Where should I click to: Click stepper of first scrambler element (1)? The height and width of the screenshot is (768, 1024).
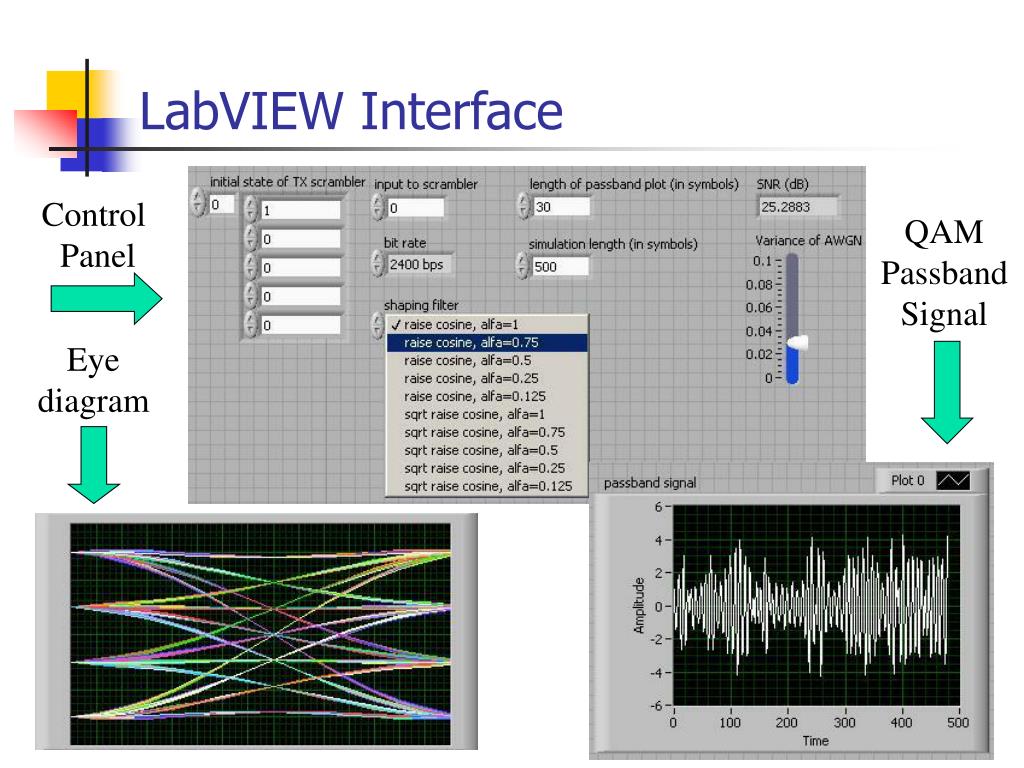tap(251, 210)
